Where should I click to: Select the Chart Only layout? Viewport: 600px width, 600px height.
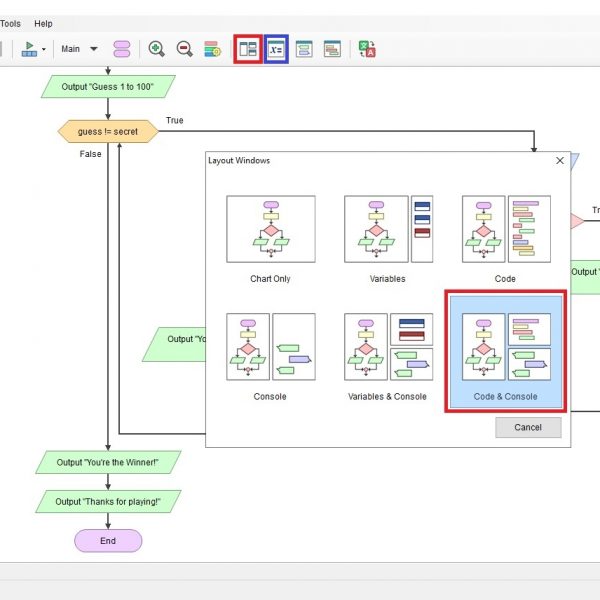[x=270, y=238]
